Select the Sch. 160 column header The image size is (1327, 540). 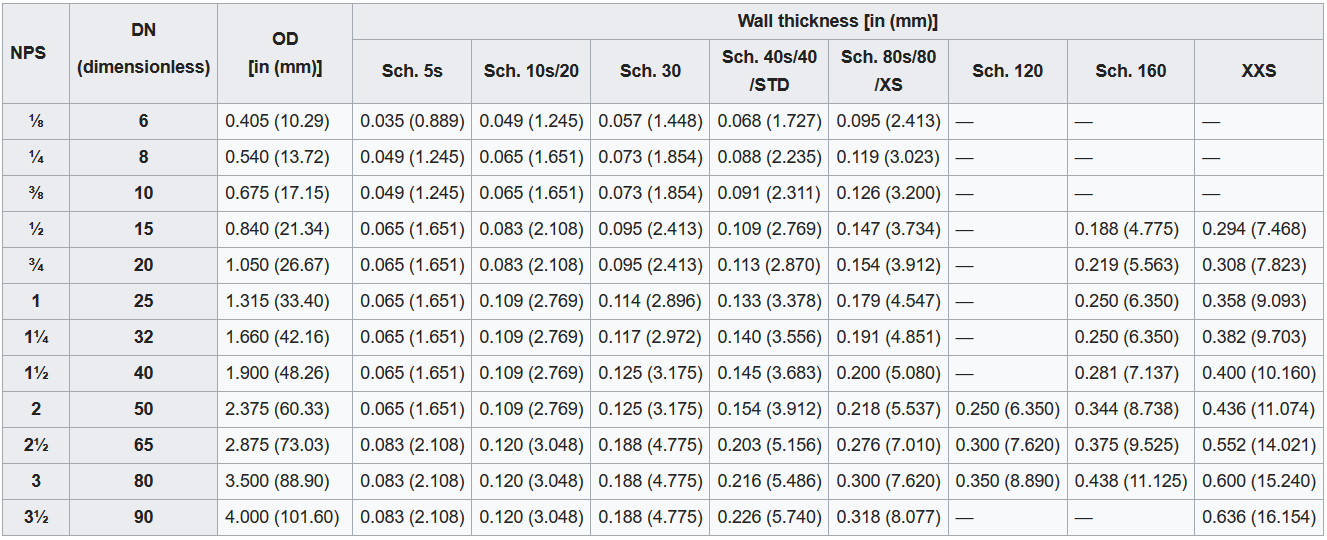[1130, 71]
